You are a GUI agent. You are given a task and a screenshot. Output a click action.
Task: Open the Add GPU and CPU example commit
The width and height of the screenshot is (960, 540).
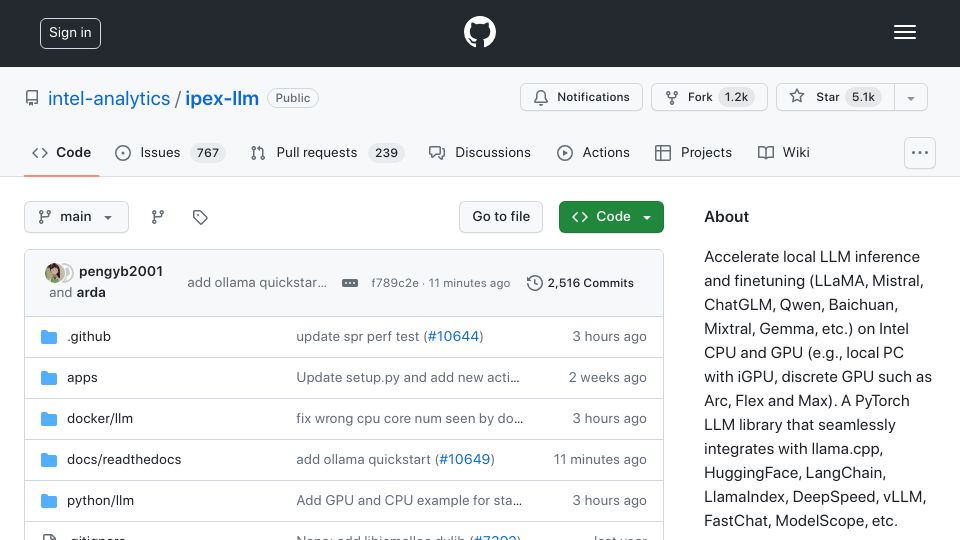[409, 500]
